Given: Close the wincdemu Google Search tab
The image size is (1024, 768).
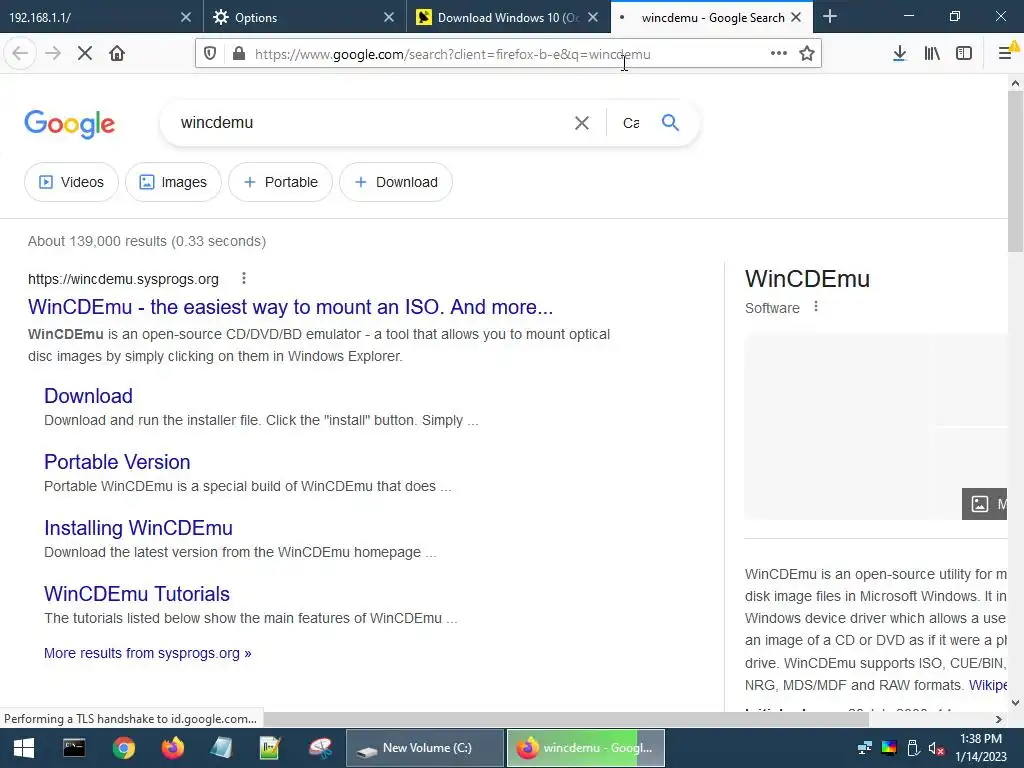Looking at the screenshot, I should [796, 17].
